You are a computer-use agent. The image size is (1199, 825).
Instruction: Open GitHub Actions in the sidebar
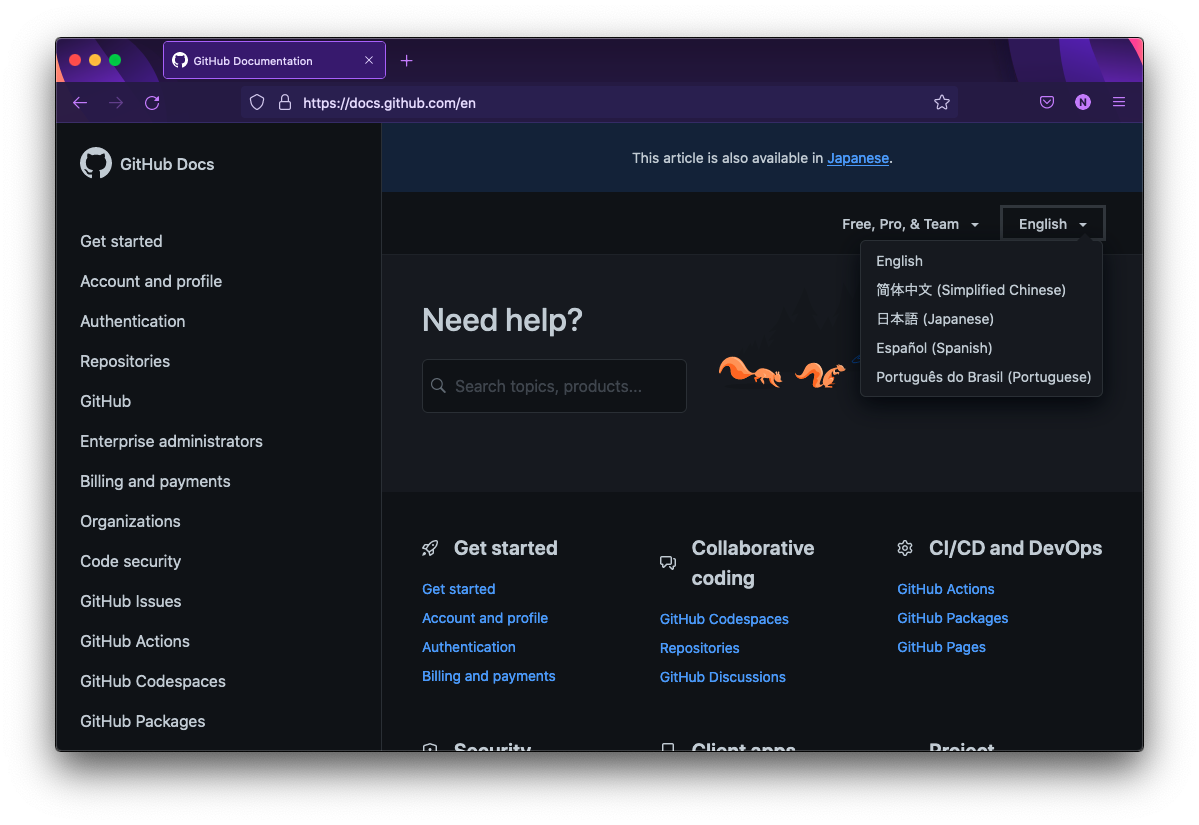click(135, 641)
